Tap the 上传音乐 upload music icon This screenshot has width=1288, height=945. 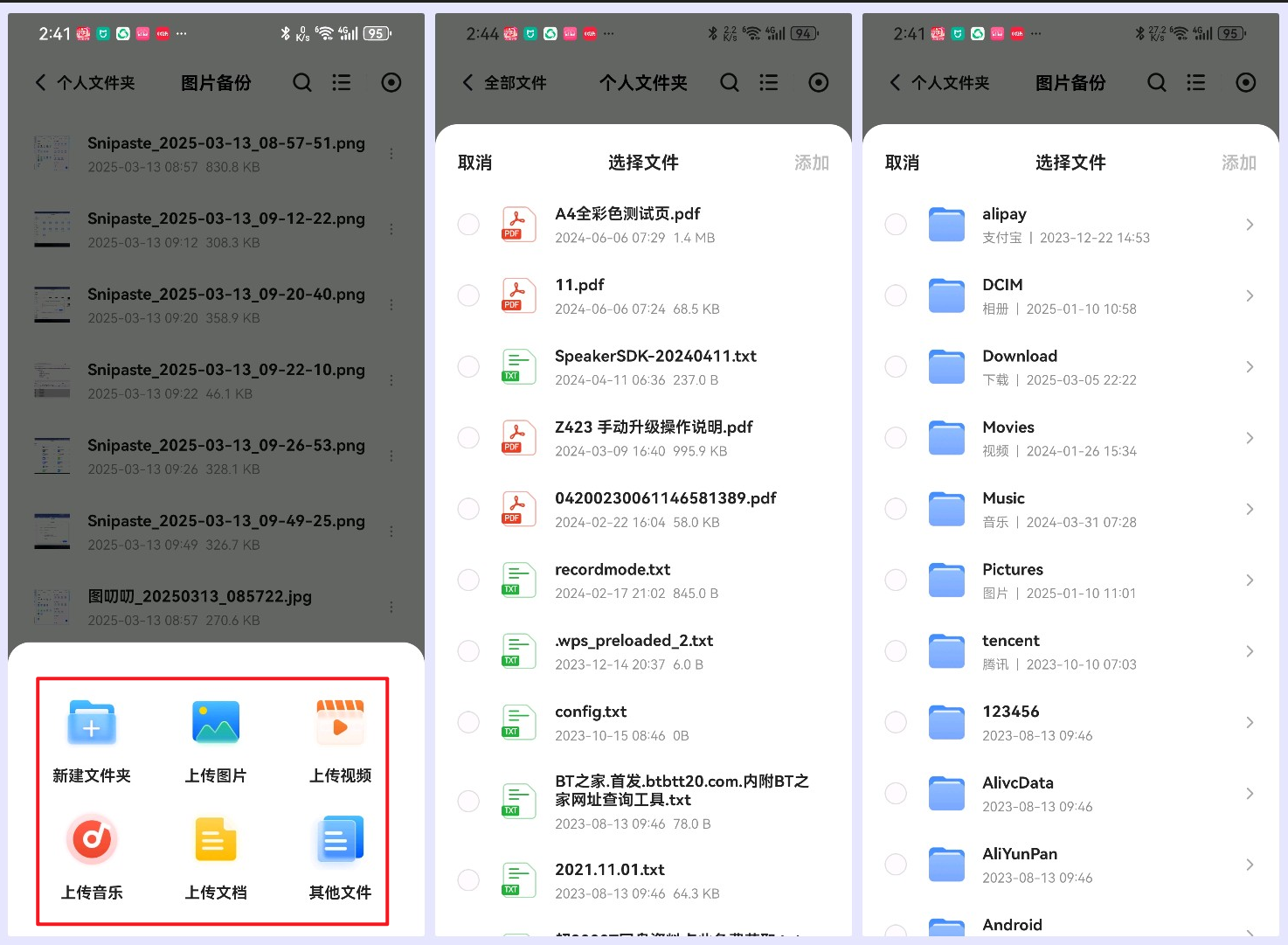92,839
